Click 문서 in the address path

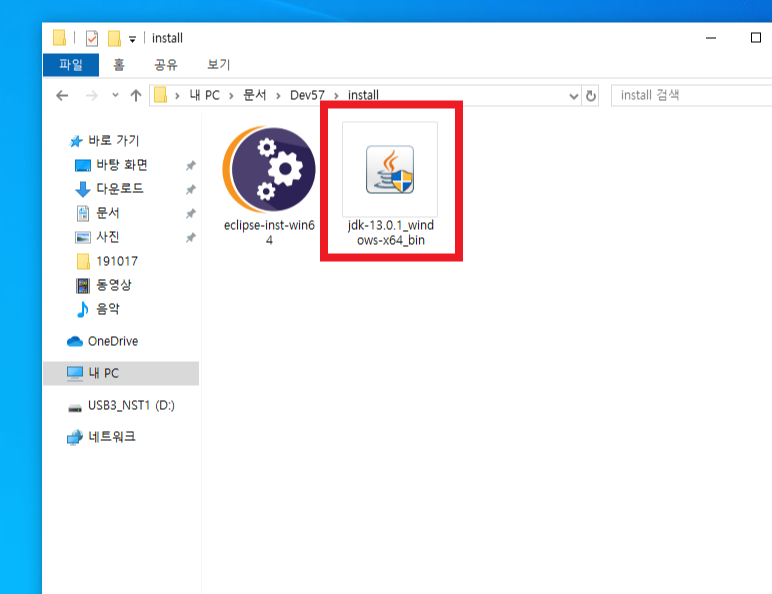point(255,95)
